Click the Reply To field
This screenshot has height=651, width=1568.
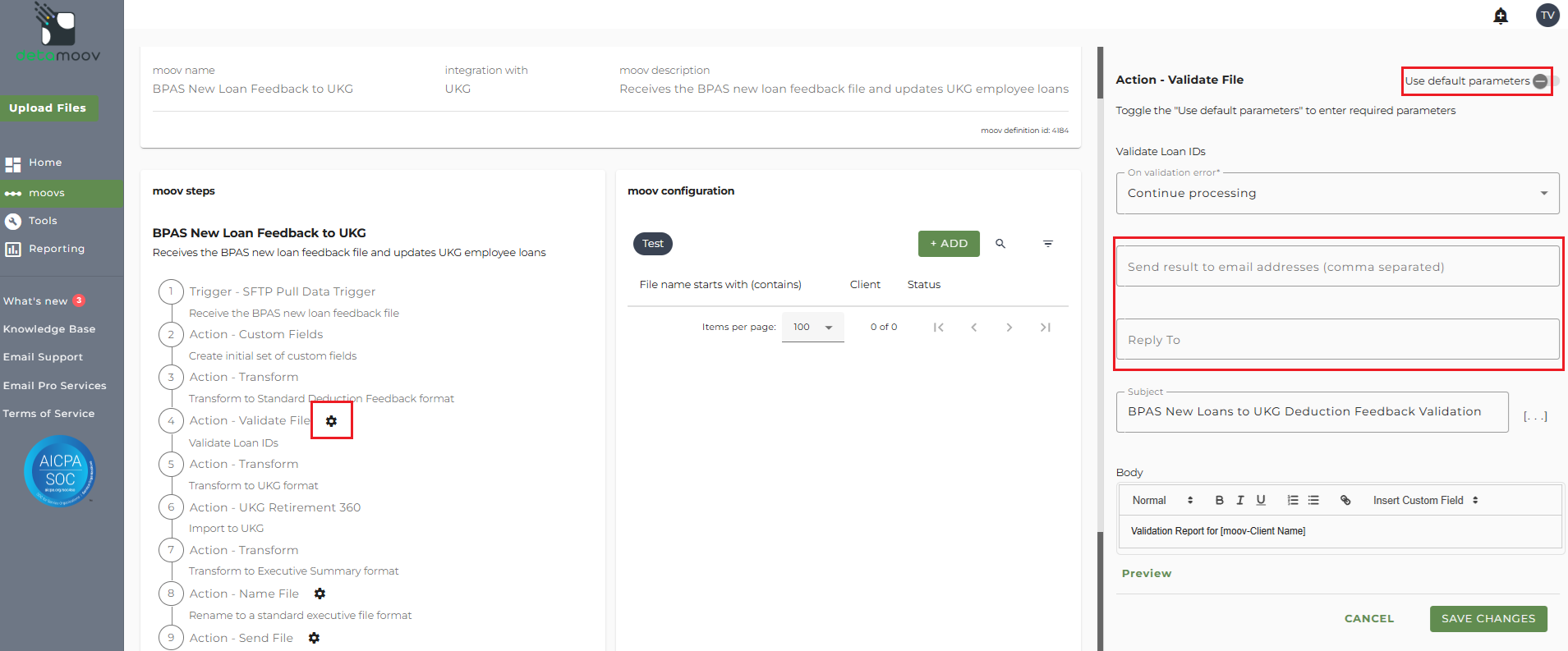click(1337, 340)
